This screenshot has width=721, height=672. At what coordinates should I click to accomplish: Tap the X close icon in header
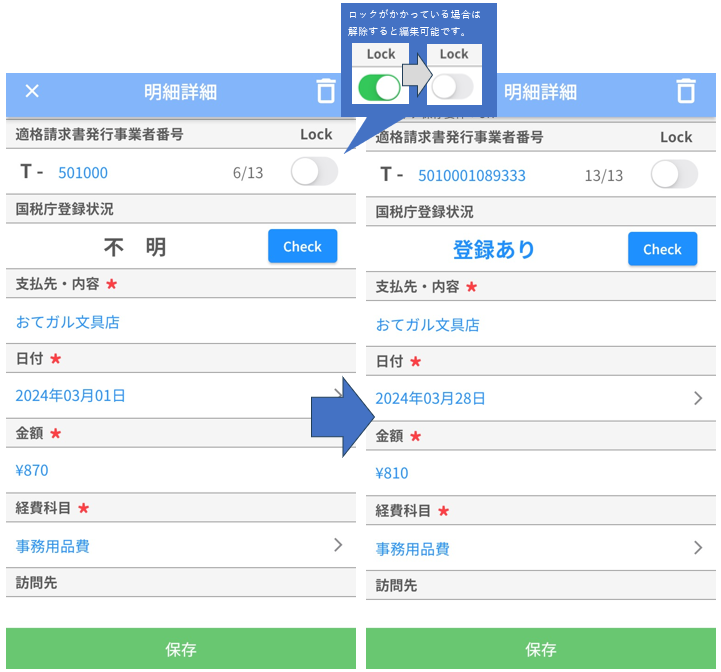pyautogui.click(x=32, y=92)
